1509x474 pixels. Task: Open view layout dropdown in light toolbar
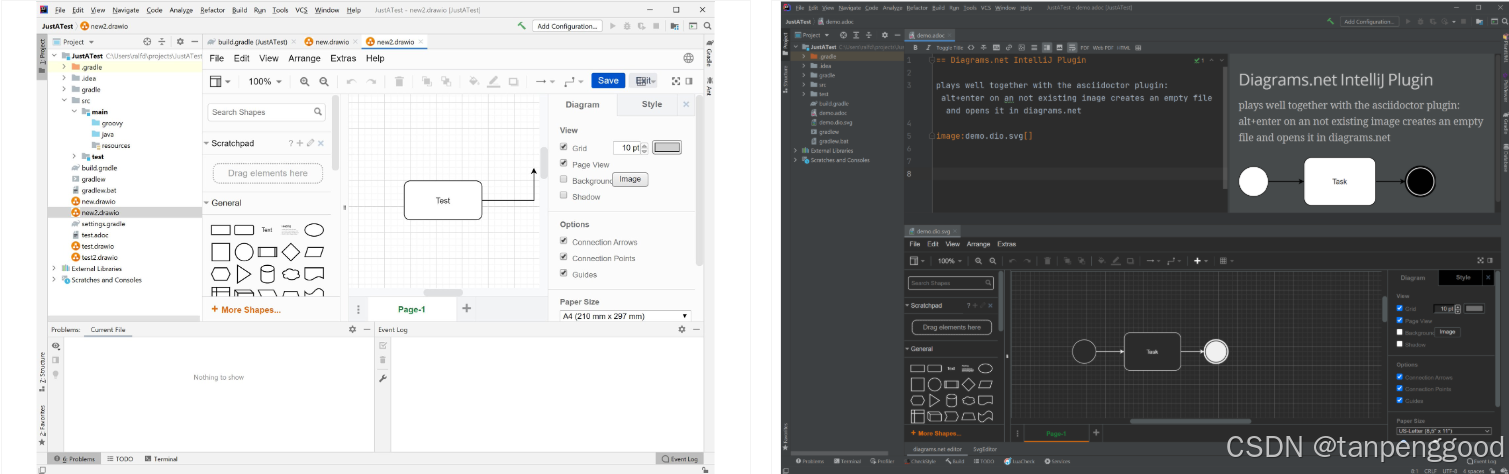(220, 81)
